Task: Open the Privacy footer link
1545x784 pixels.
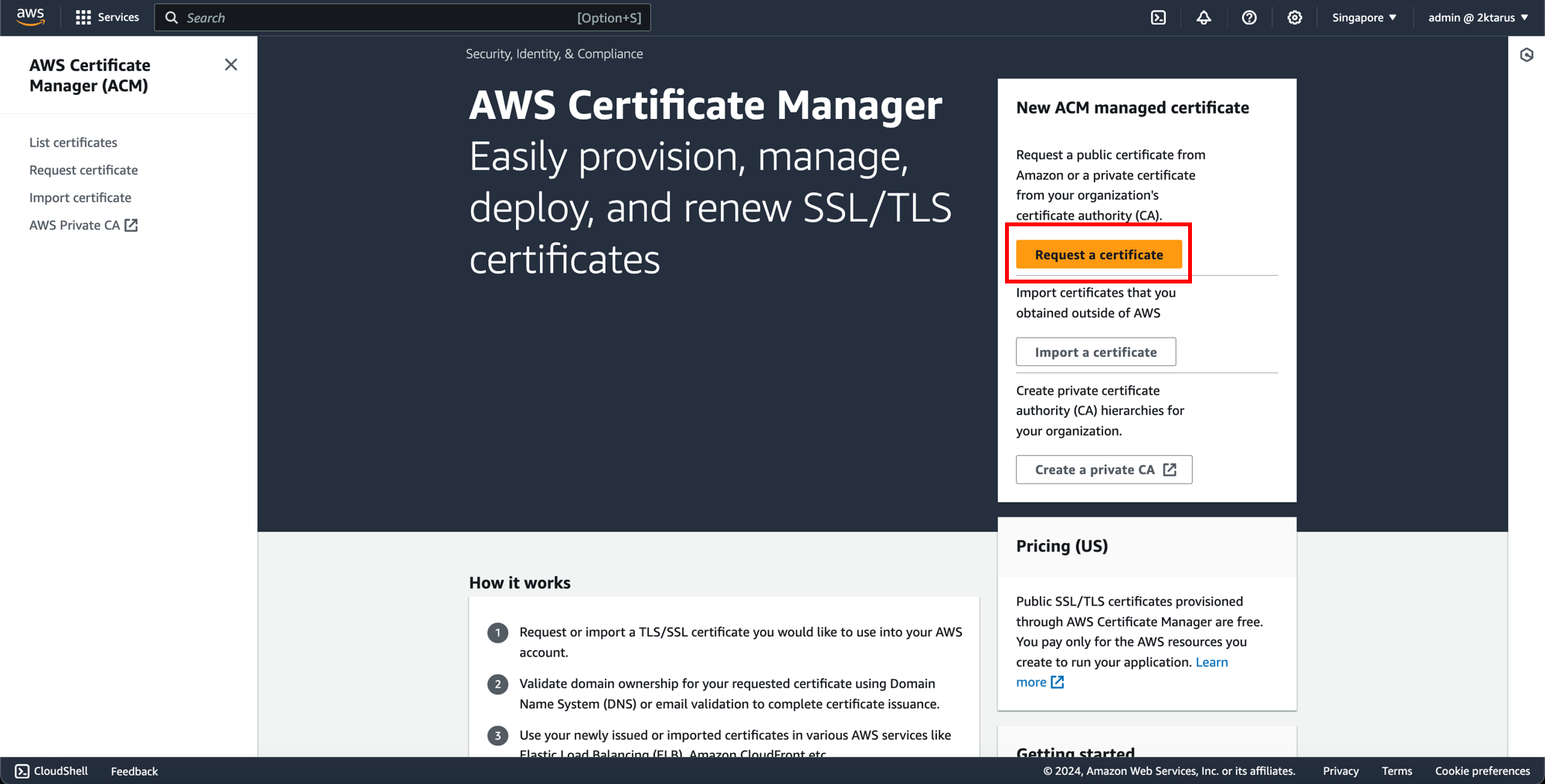Action: click(x=1340, y=771)
